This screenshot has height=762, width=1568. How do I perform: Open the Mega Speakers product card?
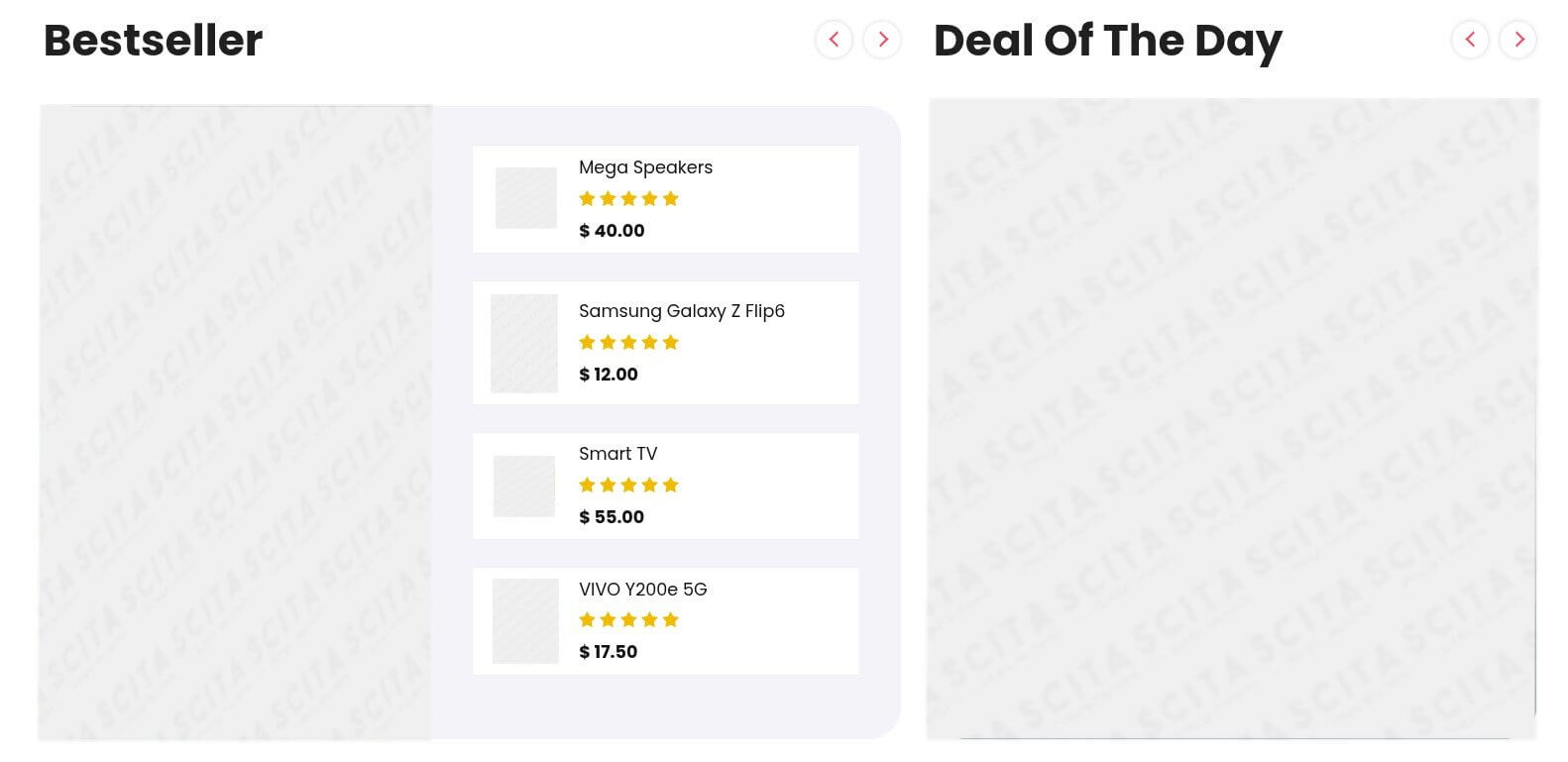666,198
